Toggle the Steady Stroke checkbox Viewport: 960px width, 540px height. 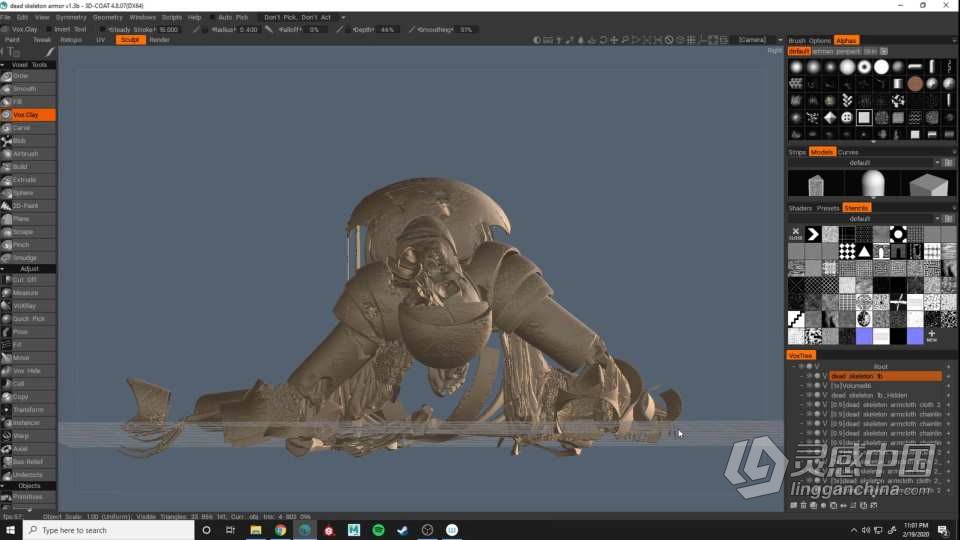[x=103, y=29]
